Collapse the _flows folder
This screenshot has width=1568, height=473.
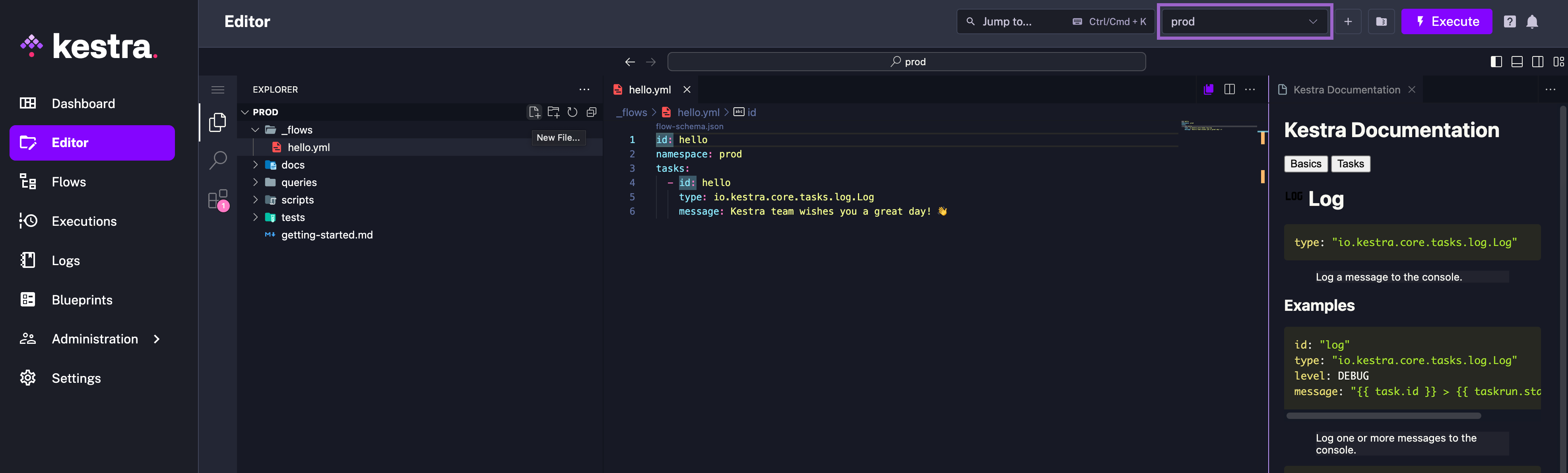pos(255,130)
